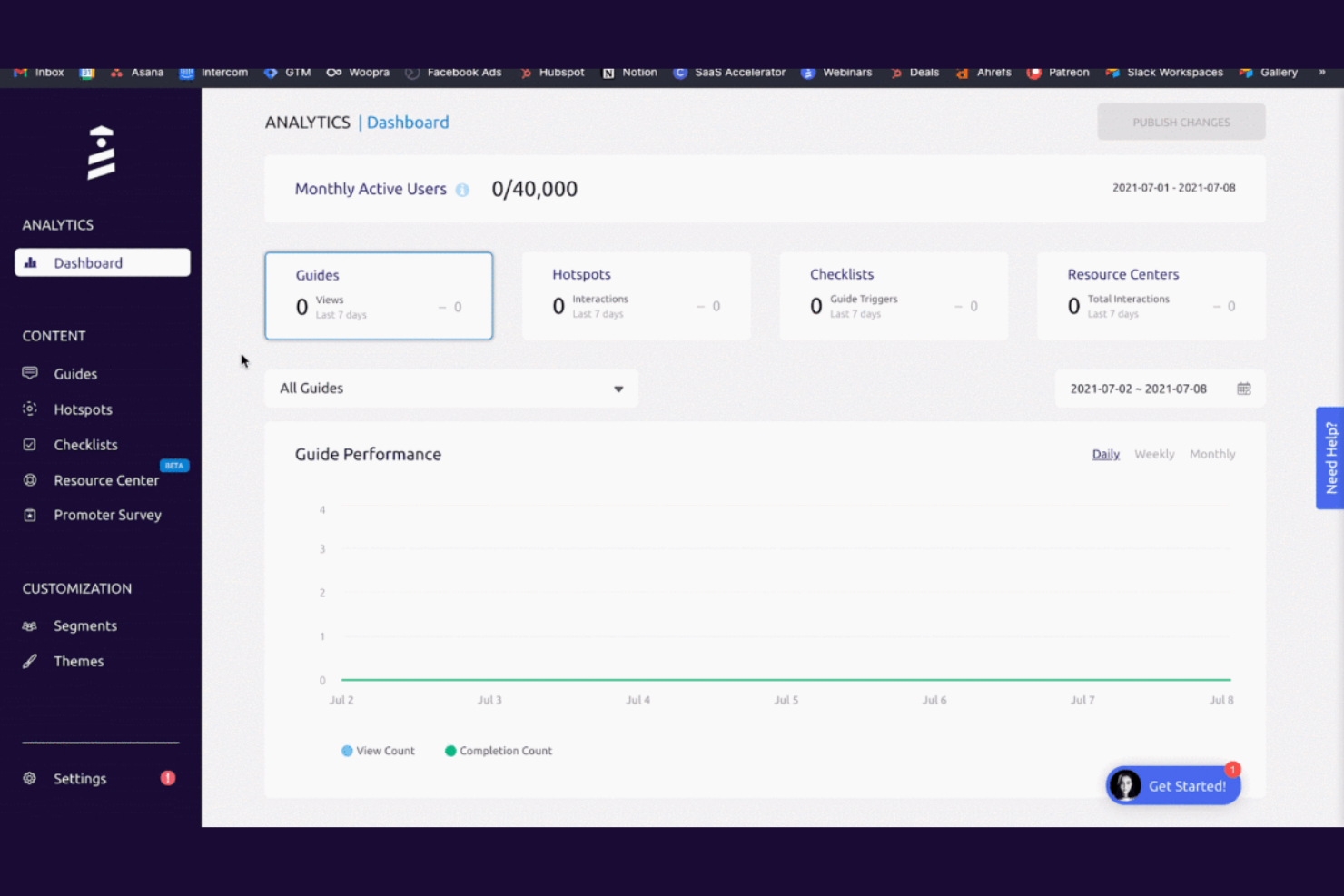Select the Guides icon in the sidebar
Image resolution: width=1344 pixels, height=896 pixels.
click(30, 373)
